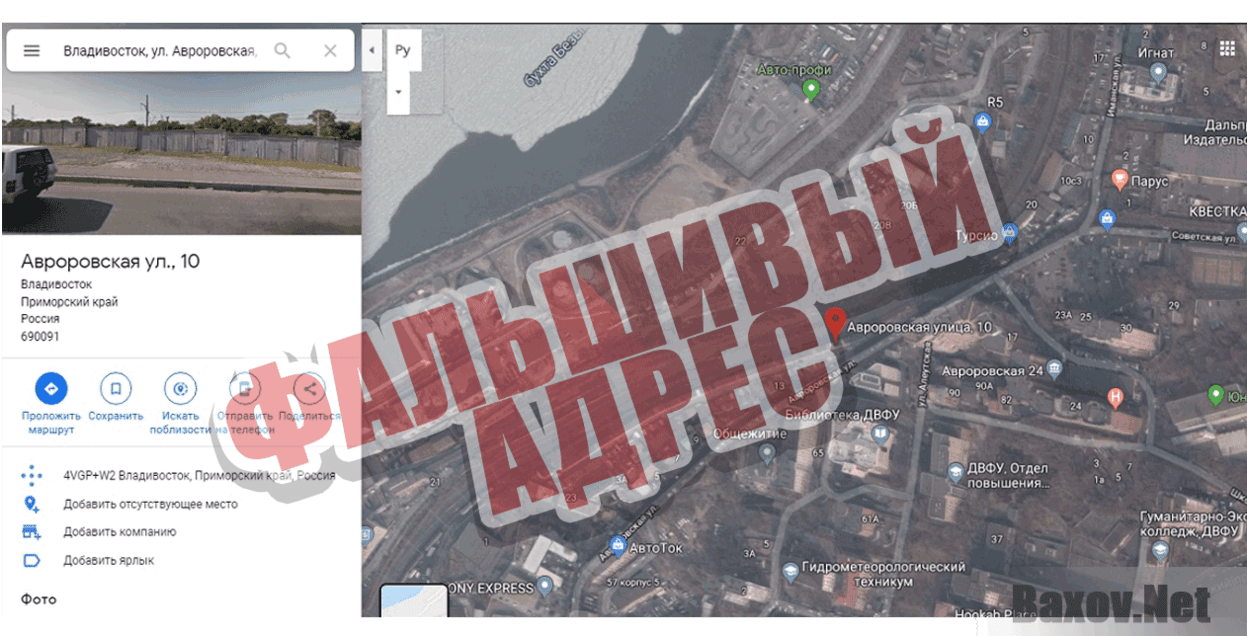This screenshot has height=636, width=1247.
Task: Click the Добавить ярлык label icon
Action: tap(33, 559)
